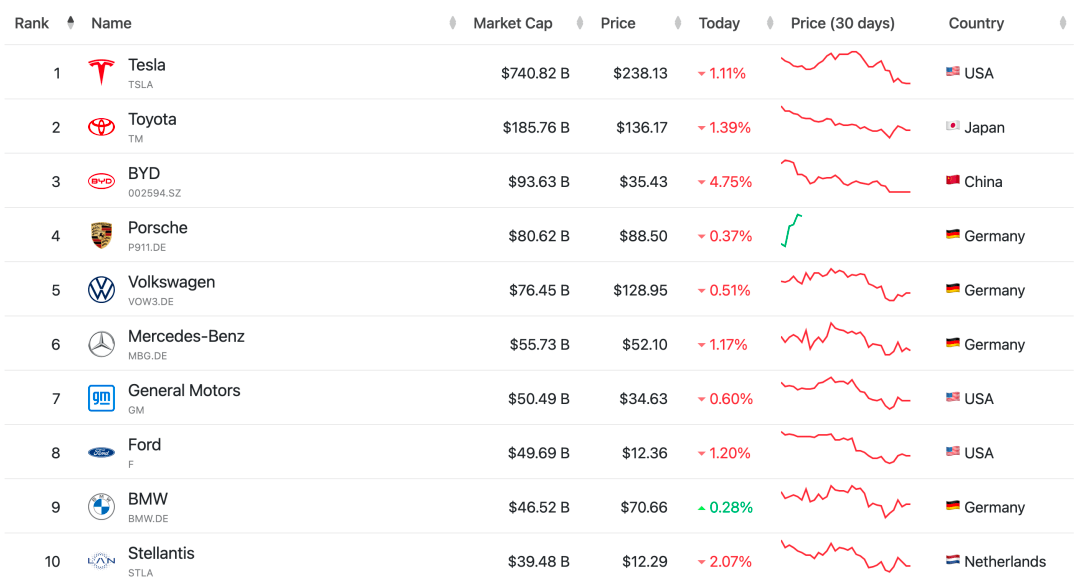1080x586 pixels.
Task: Open the Volkswagen company link
Action: click(171, 282)
